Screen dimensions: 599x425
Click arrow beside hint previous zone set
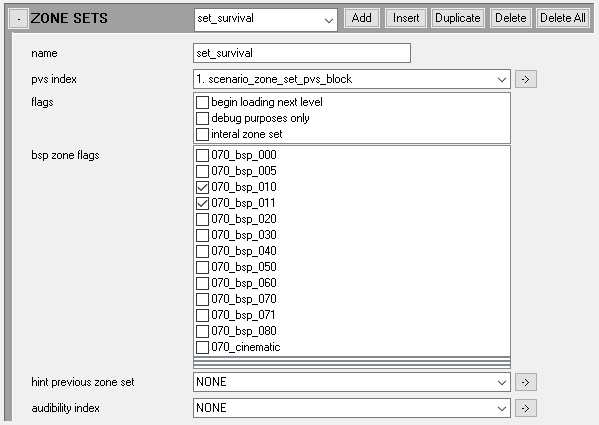pyautogui.click(x=526, y=382)
